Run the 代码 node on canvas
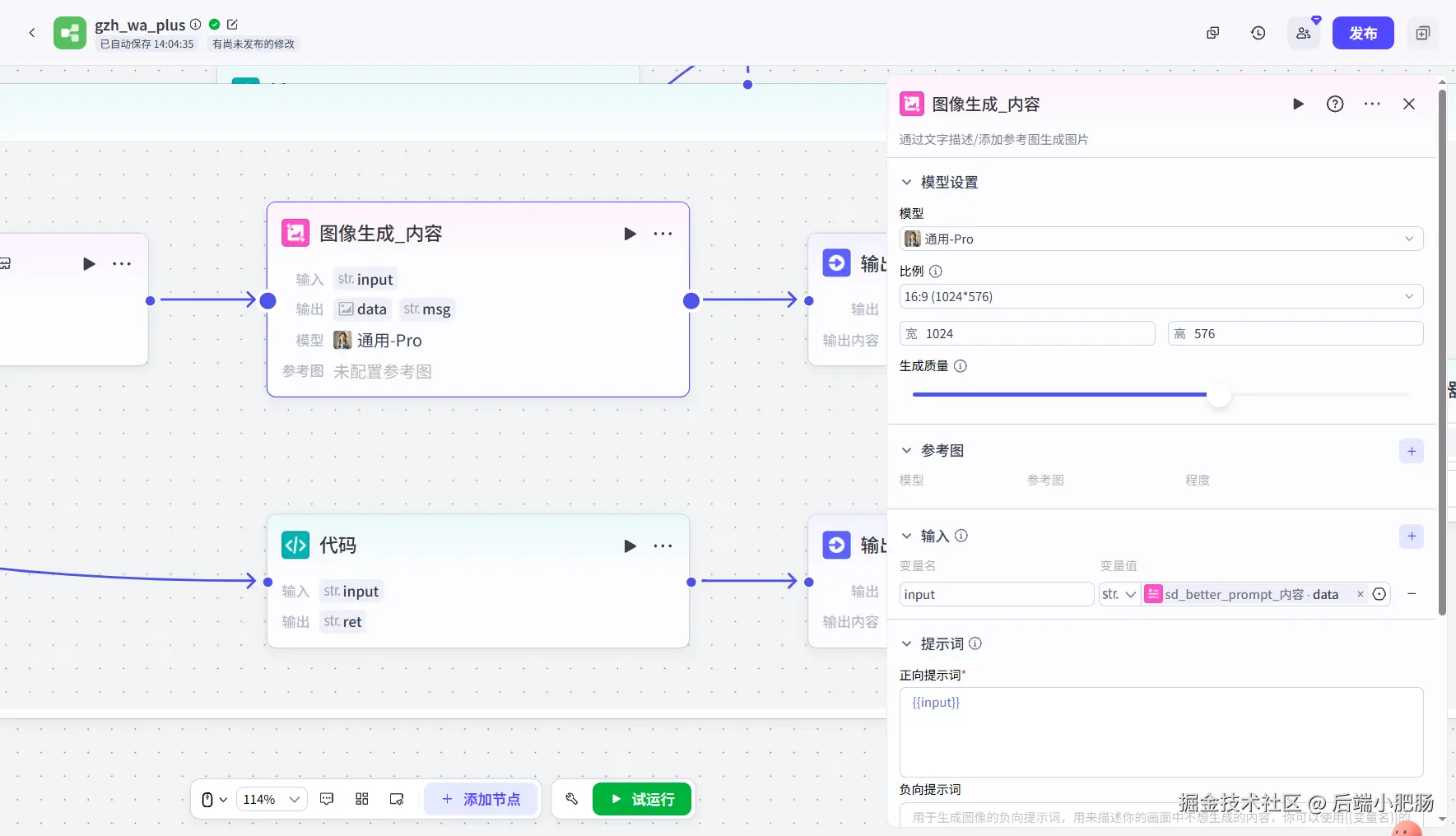Screen dimensions: 1456x836 tap(630, 546)
